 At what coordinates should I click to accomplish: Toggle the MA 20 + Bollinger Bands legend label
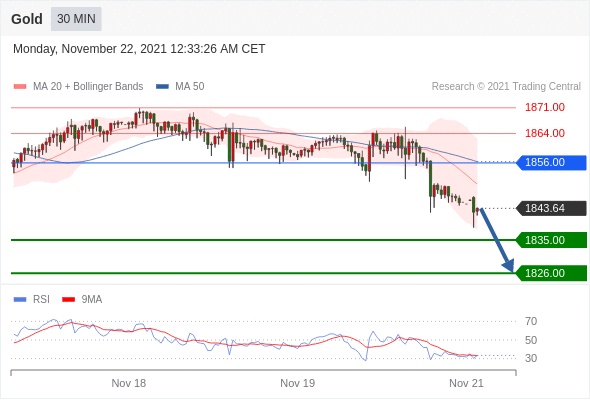(x=88, y=87)
